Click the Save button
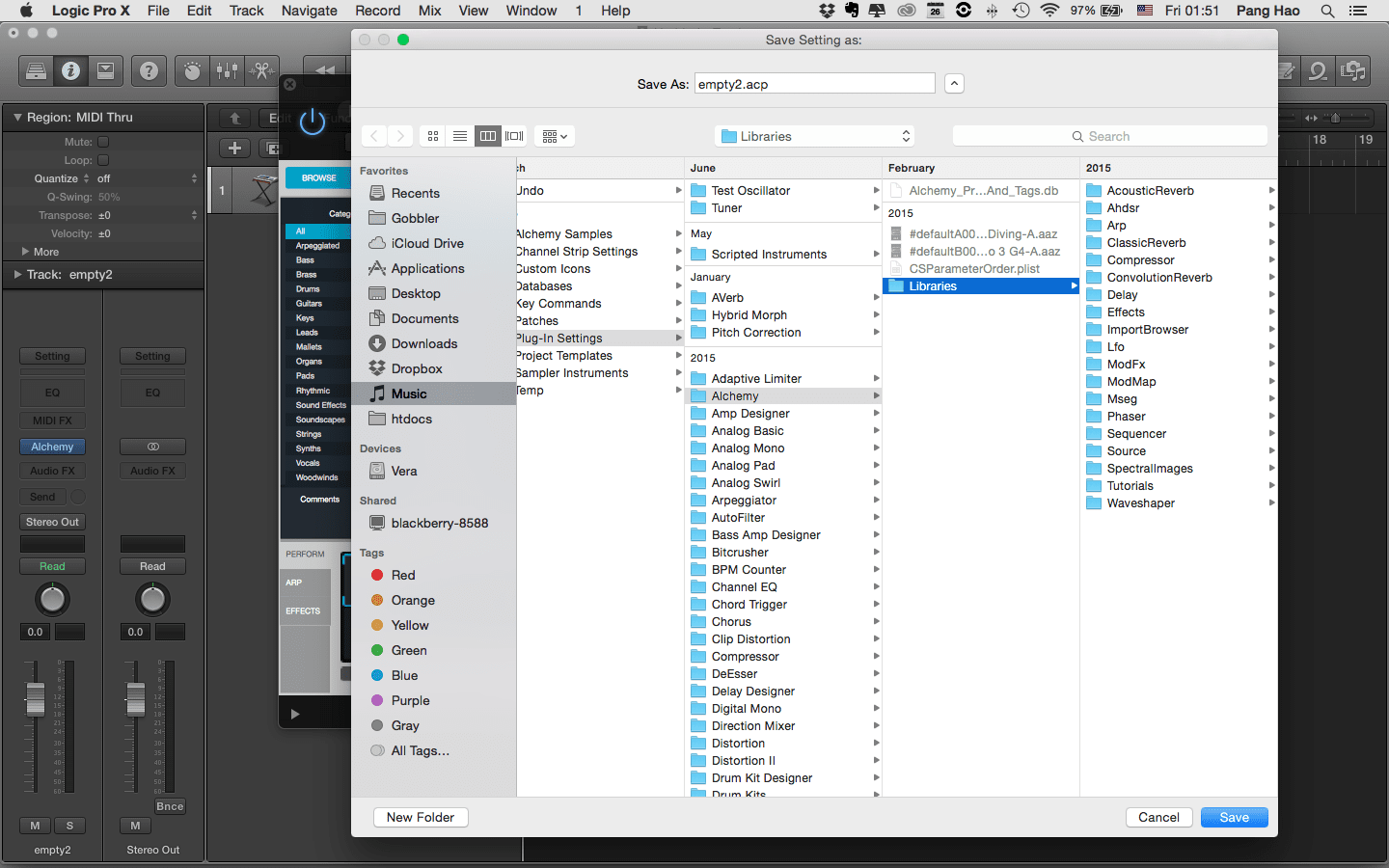Image resolution: width=1389 pixels, height=868 pixels. pyautogui.click(x=1235, y=817)
